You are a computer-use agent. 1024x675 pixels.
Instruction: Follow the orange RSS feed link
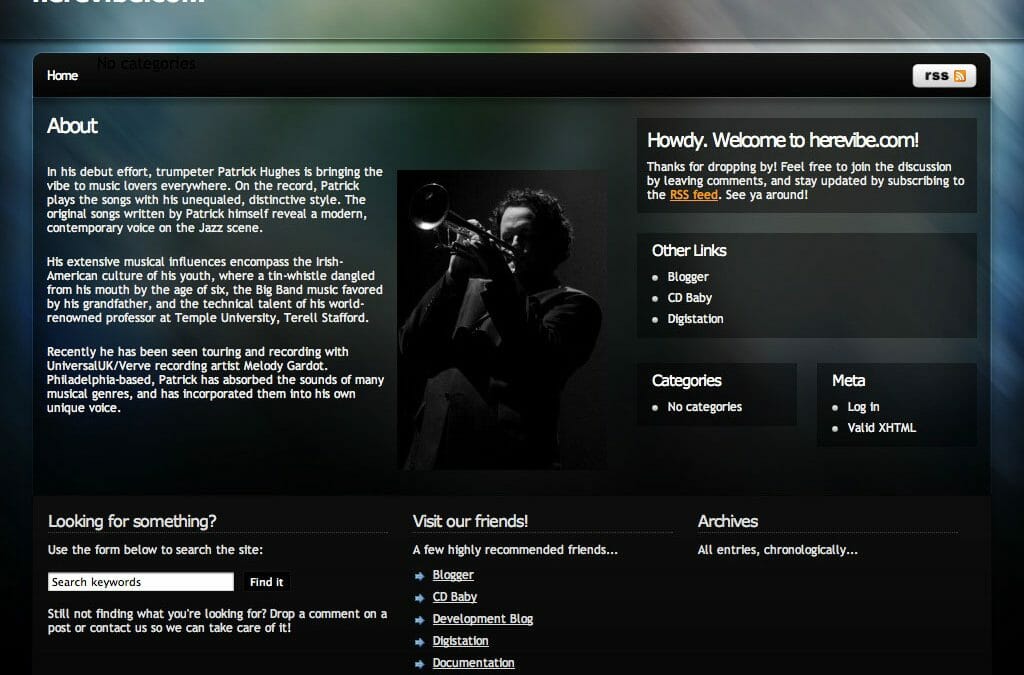[693, 195]
